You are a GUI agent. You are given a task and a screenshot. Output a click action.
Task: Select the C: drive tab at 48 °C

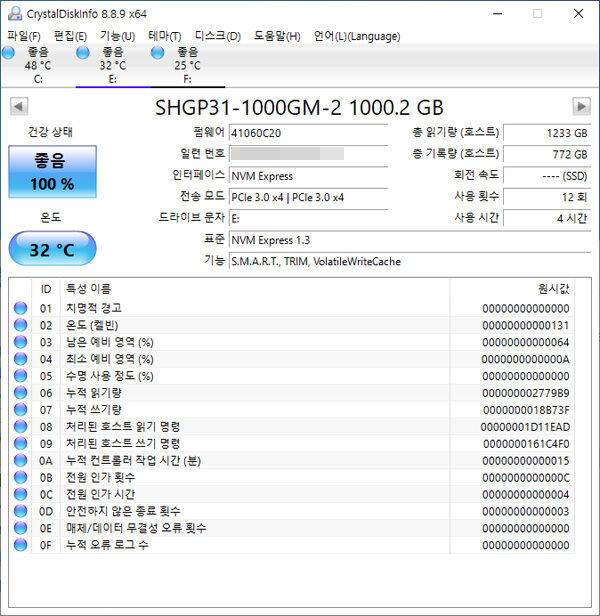pos(38,65)
